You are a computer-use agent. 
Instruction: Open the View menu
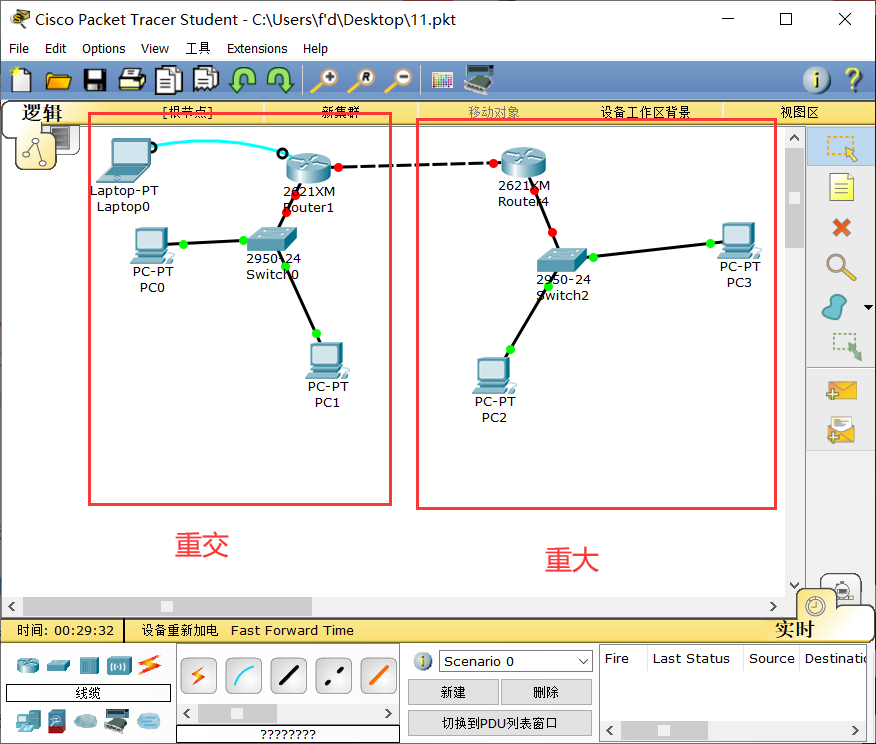click(x=155, y=49)
